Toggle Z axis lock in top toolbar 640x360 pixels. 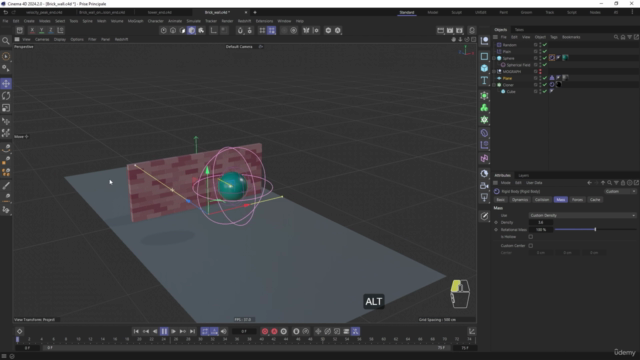coord(51,30)
